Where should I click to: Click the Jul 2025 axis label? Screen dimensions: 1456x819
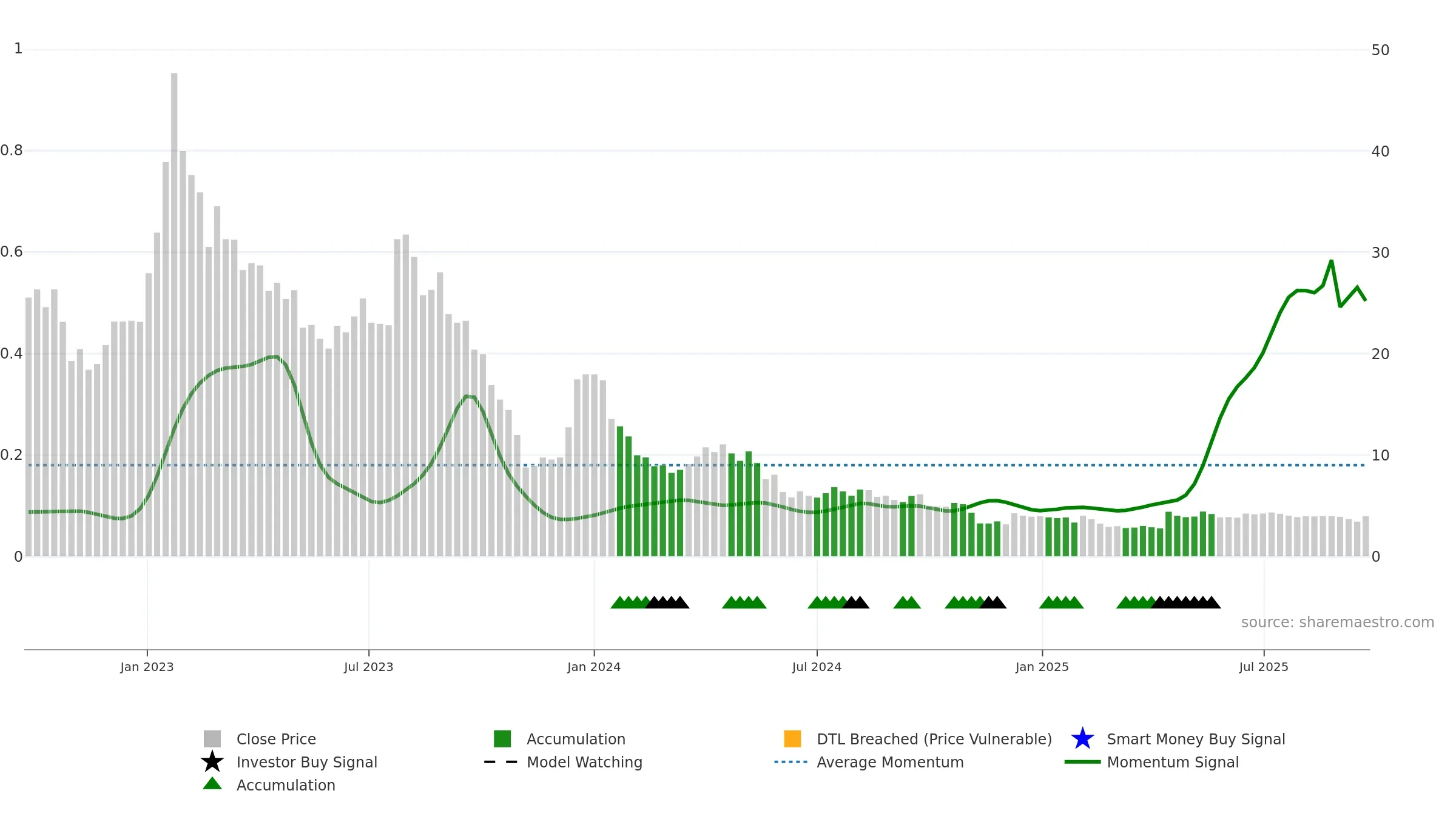1264,667
